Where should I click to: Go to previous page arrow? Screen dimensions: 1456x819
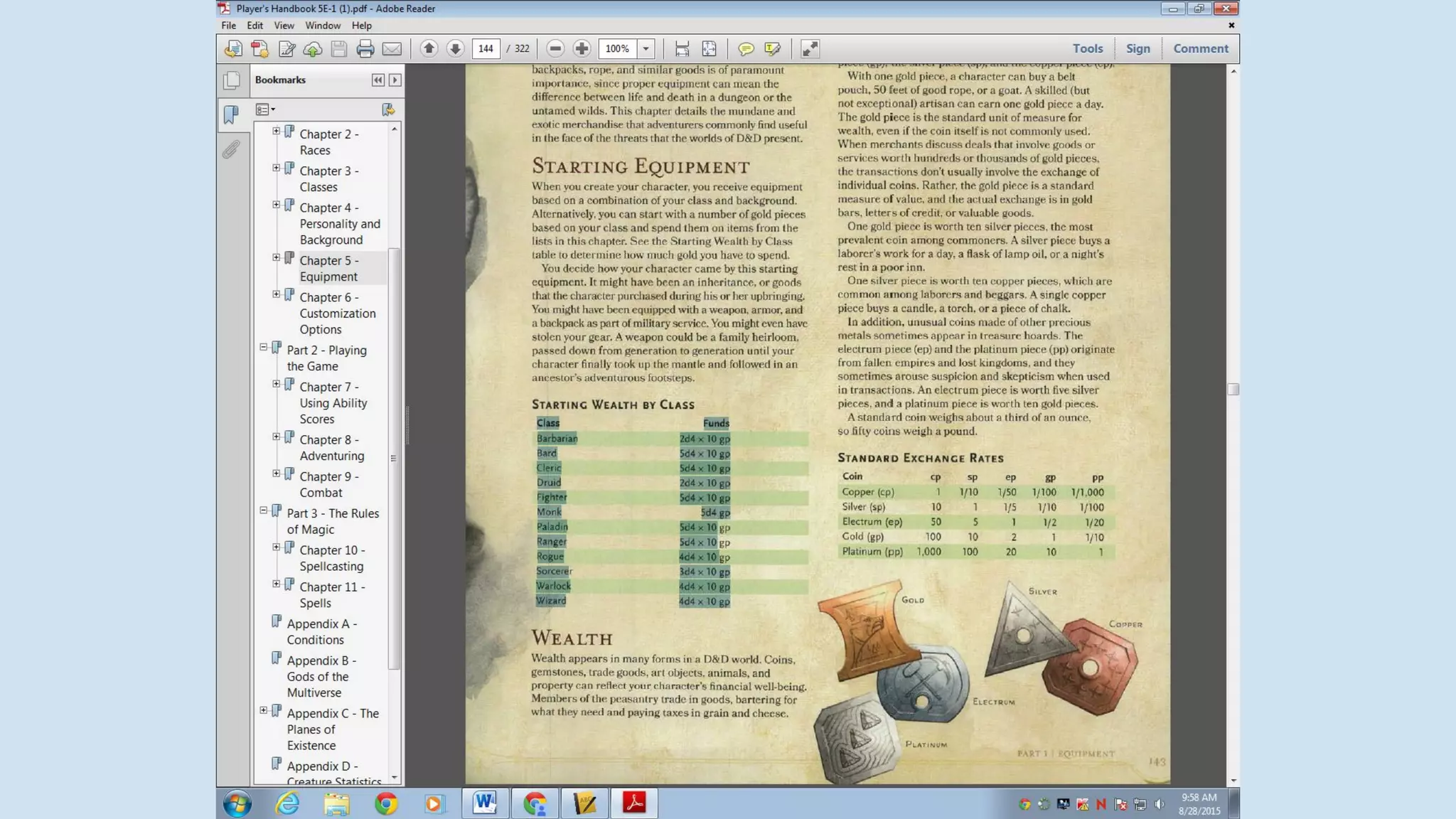pos(429,48)
